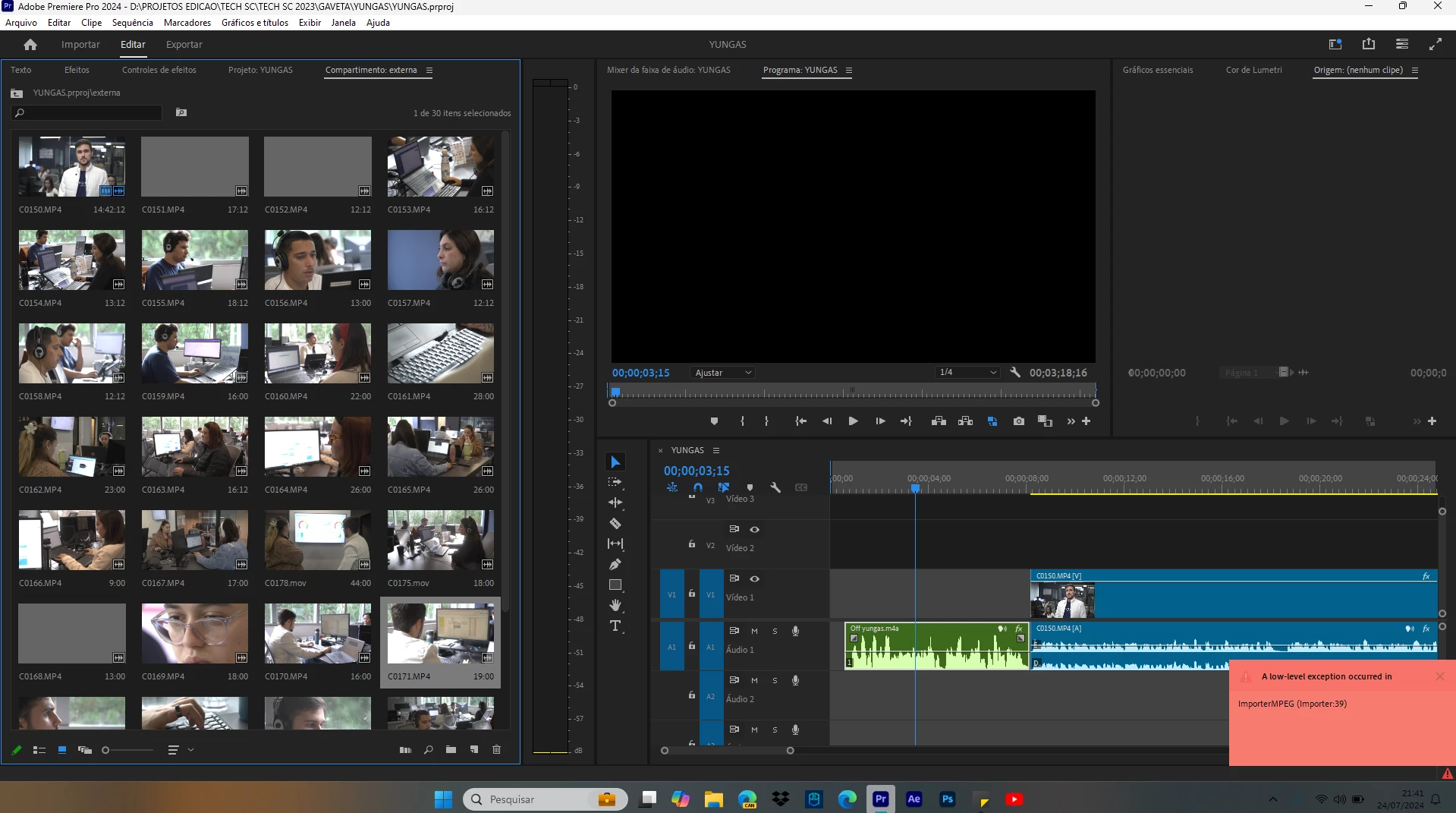1456x813 pixels.
Task: Switch to the Exportar workspace
Action: 184,45
